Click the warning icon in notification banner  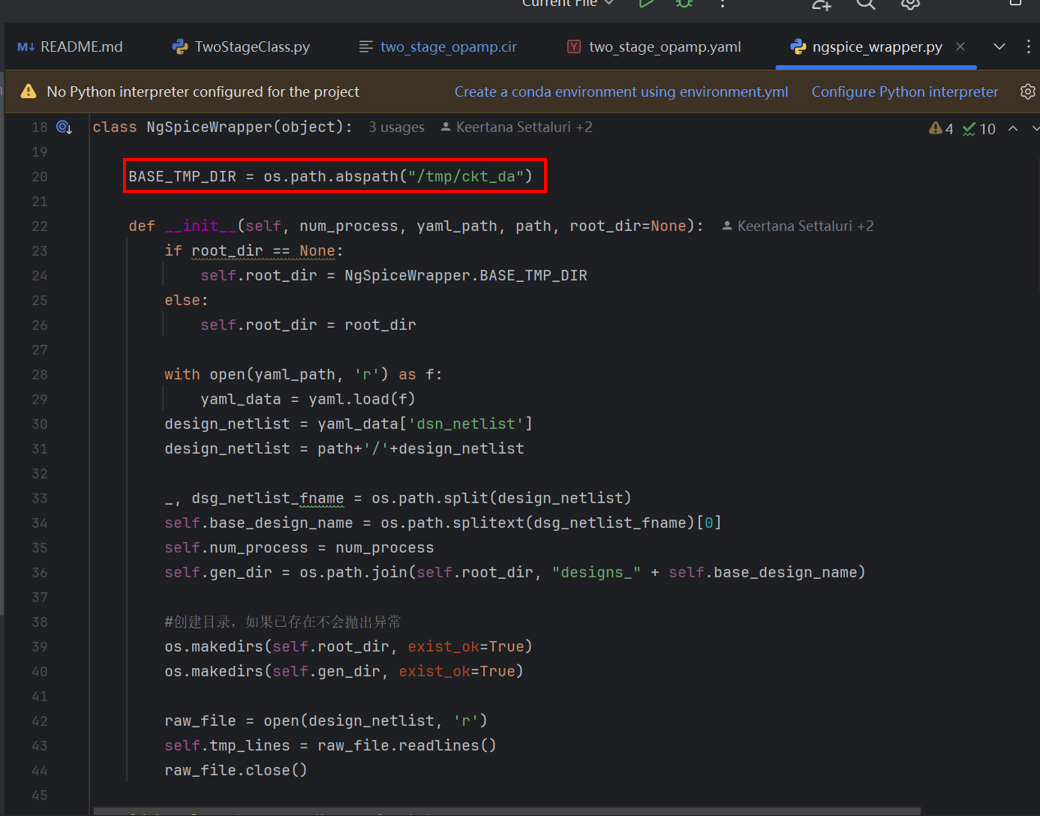(29, 92)
